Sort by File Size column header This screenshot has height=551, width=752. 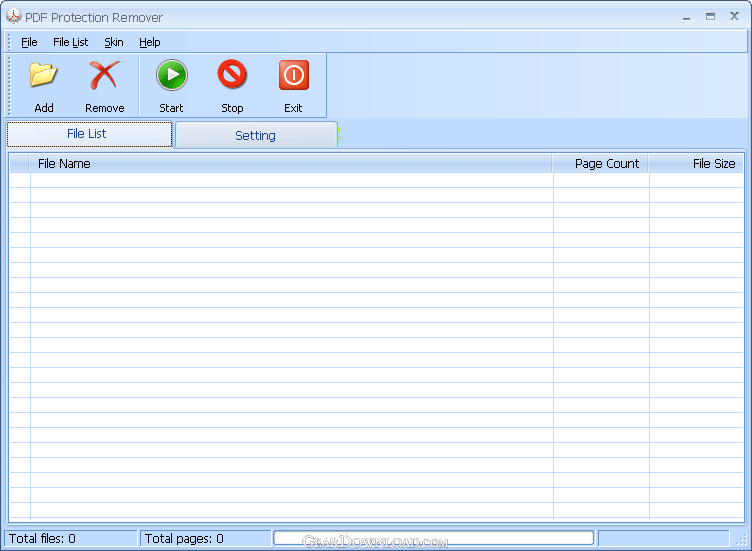pos(695,164)
